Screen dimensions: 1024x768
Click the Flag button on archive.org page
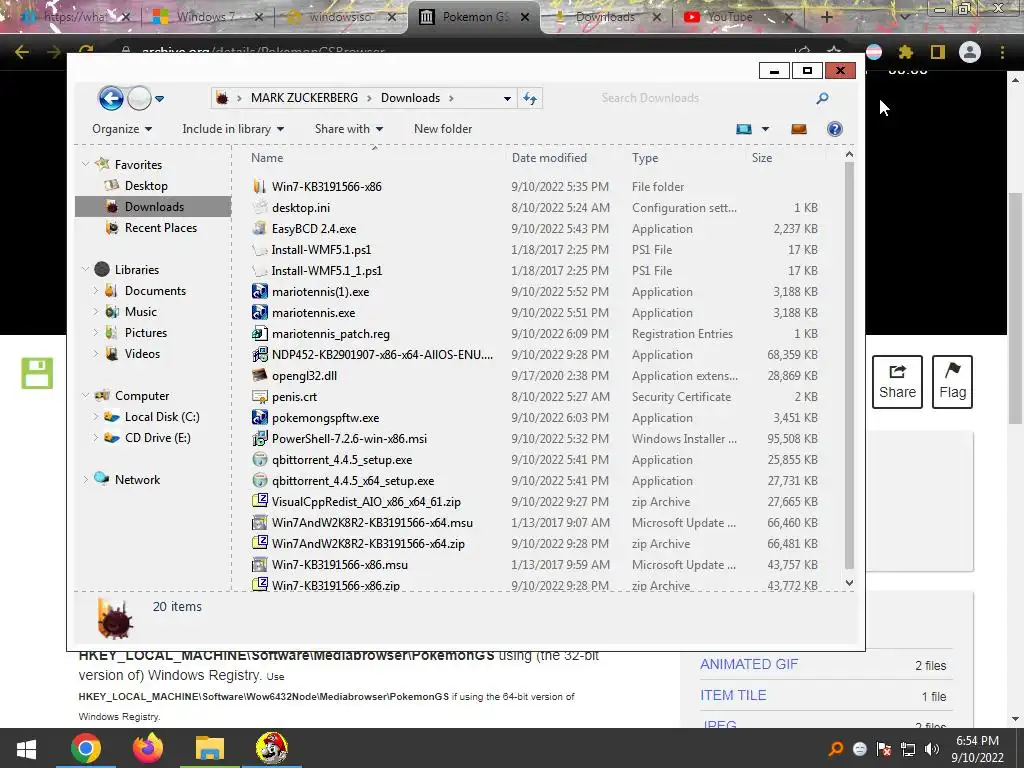coord(952,382)
